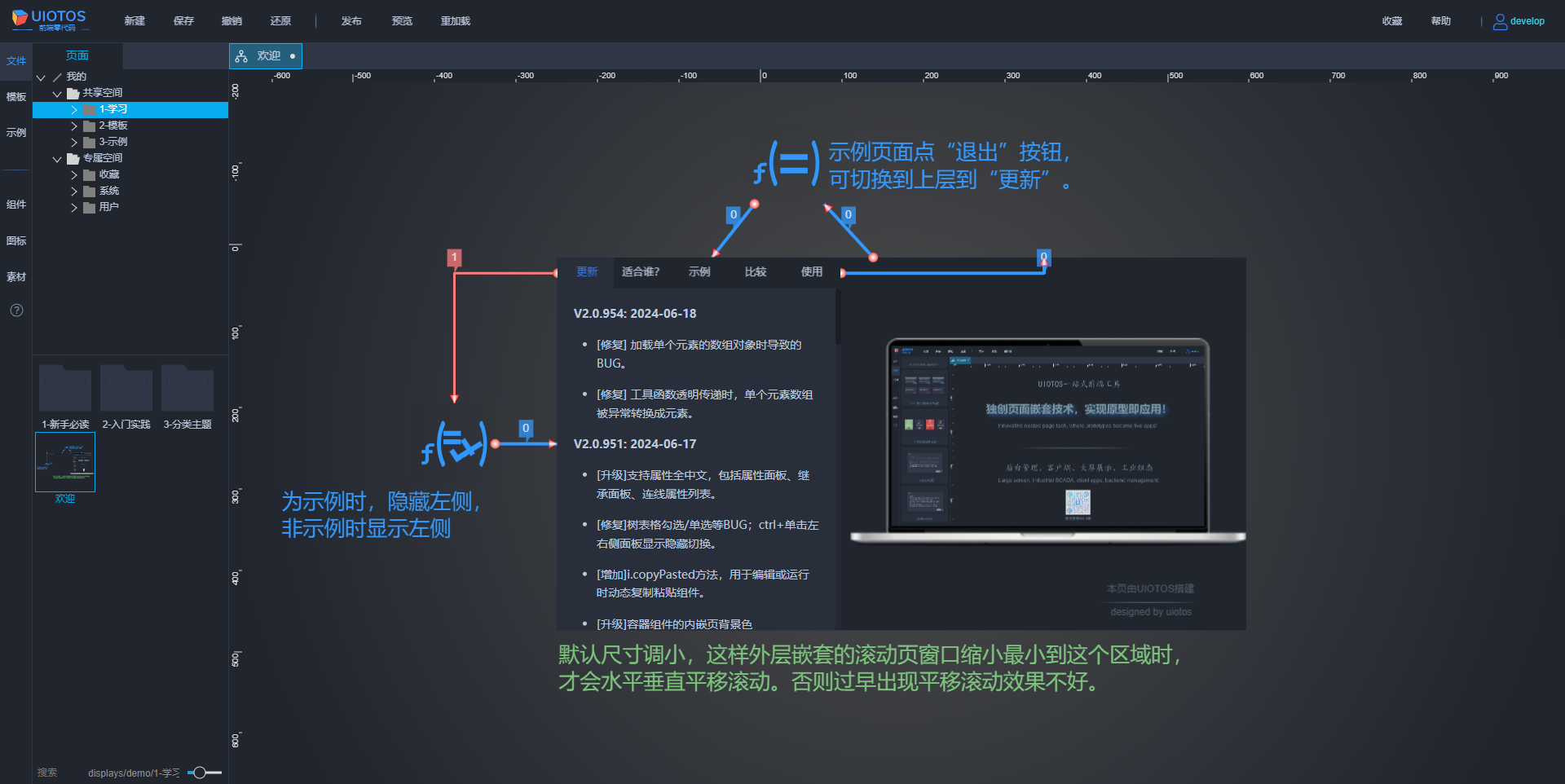Click 重加载 to reload
This screenshot has height=784, width=1565.
456,21
